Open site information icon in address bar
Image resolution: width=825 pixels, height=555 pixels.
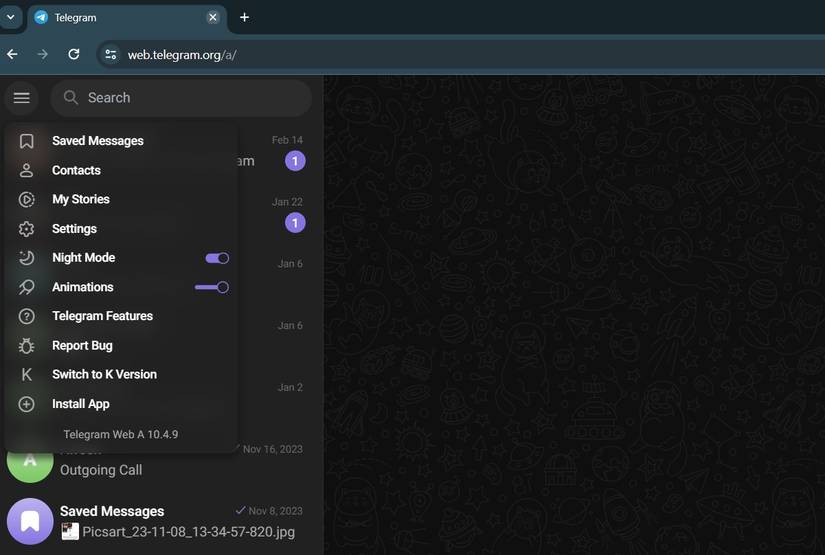tap(110, 55)
